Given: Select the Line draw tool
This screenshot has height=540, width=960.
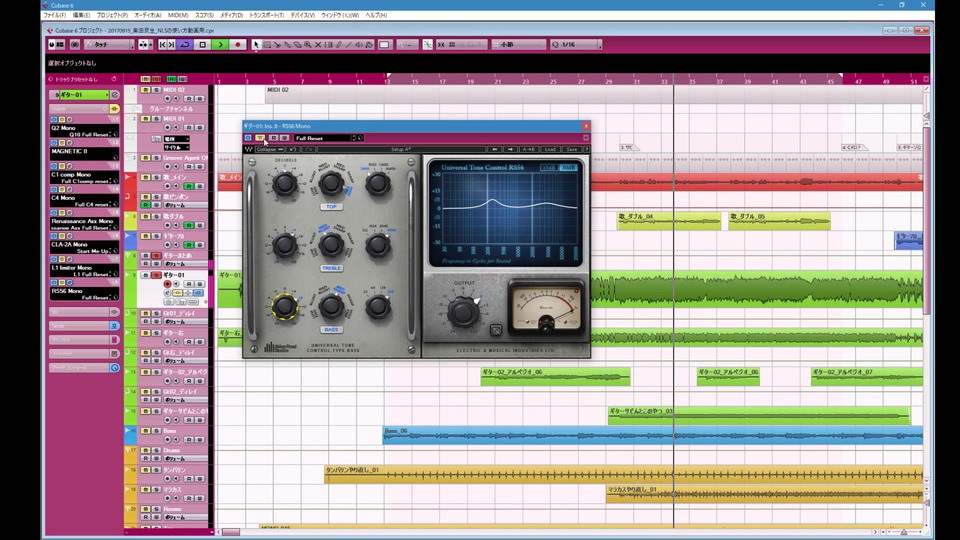Looking at the screenshot, I should pyautogui.click(x=348, y=45).
